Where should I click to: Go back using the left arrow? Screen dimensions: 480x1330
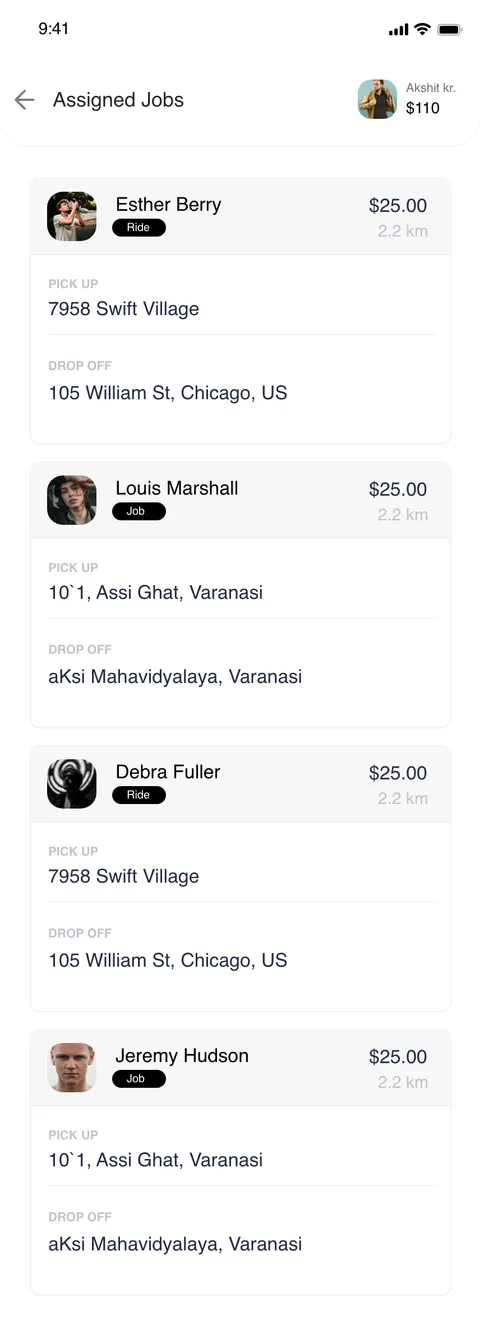click(24, 100)
